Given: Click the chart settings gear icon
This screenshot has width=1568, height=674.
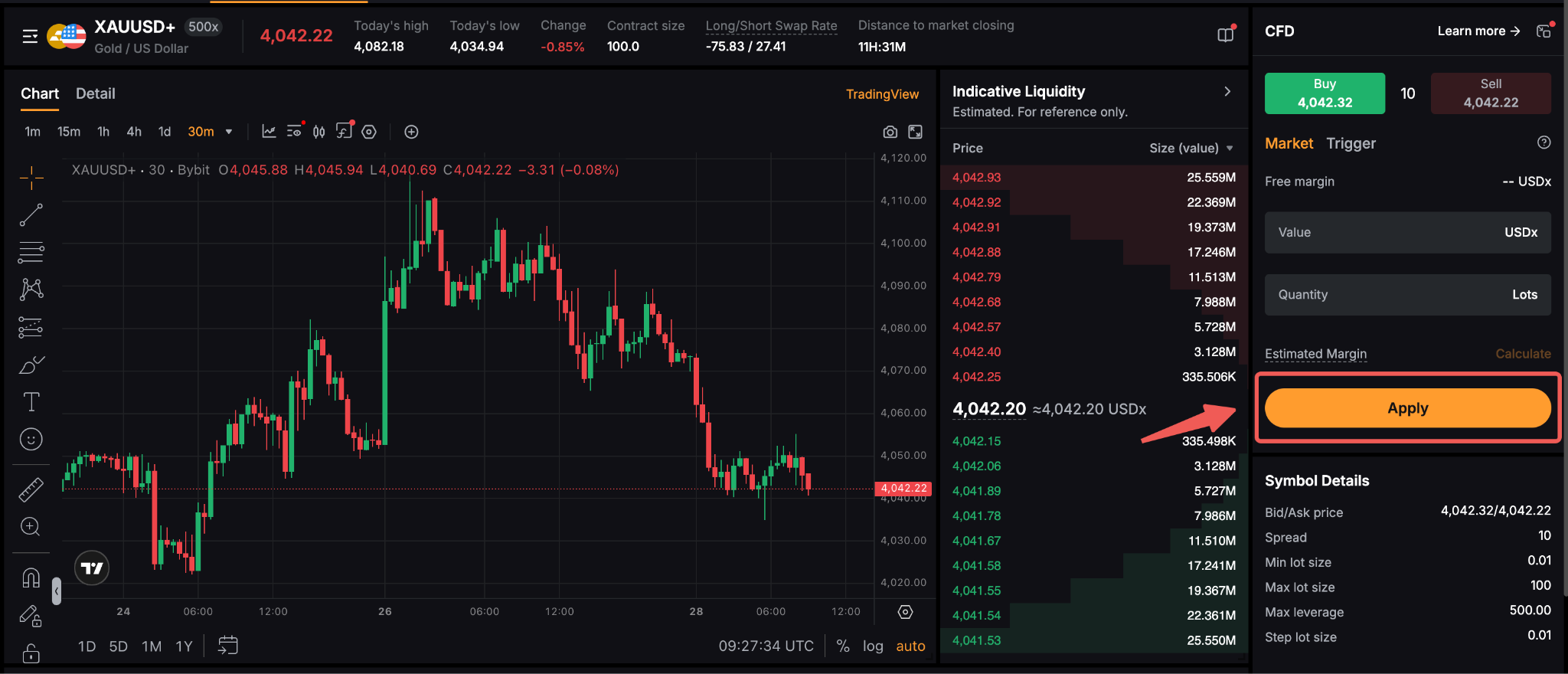Looking at the screenshot, I should [x=369, y=132].
